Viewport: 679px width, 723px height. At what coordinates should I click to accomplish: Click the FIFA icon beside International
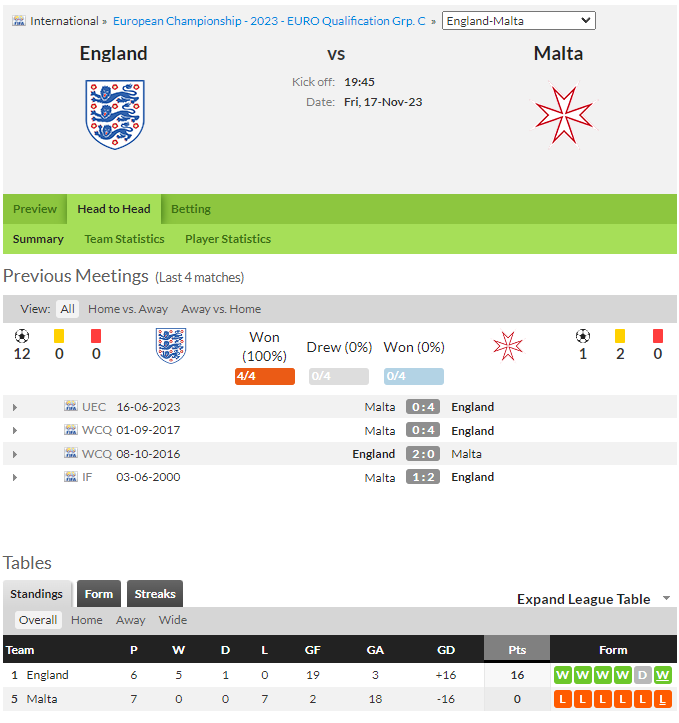click(x=19, y=21)
